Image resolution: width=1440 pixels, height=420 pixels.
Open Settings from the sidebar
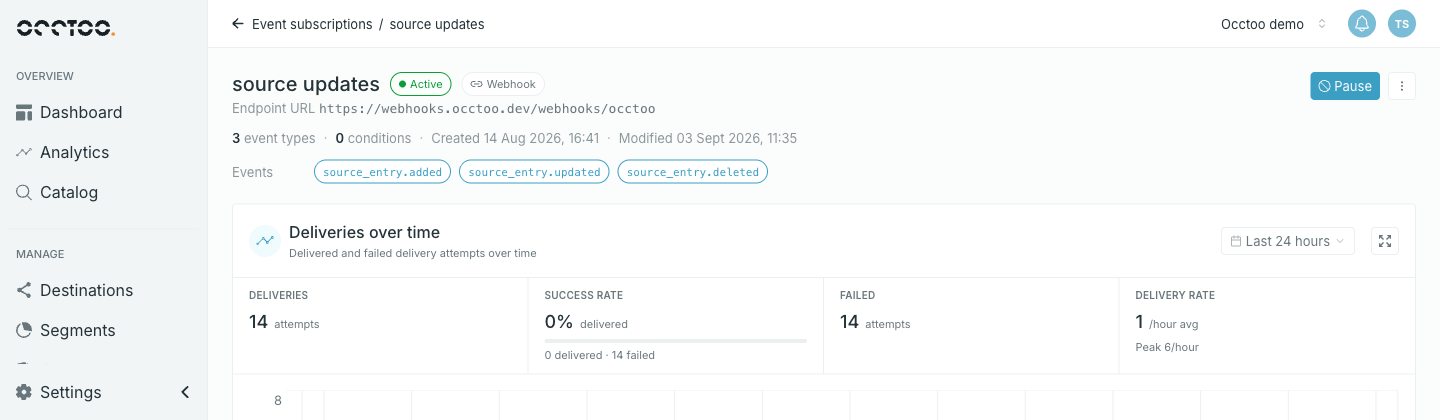click(x=59, y=392)
